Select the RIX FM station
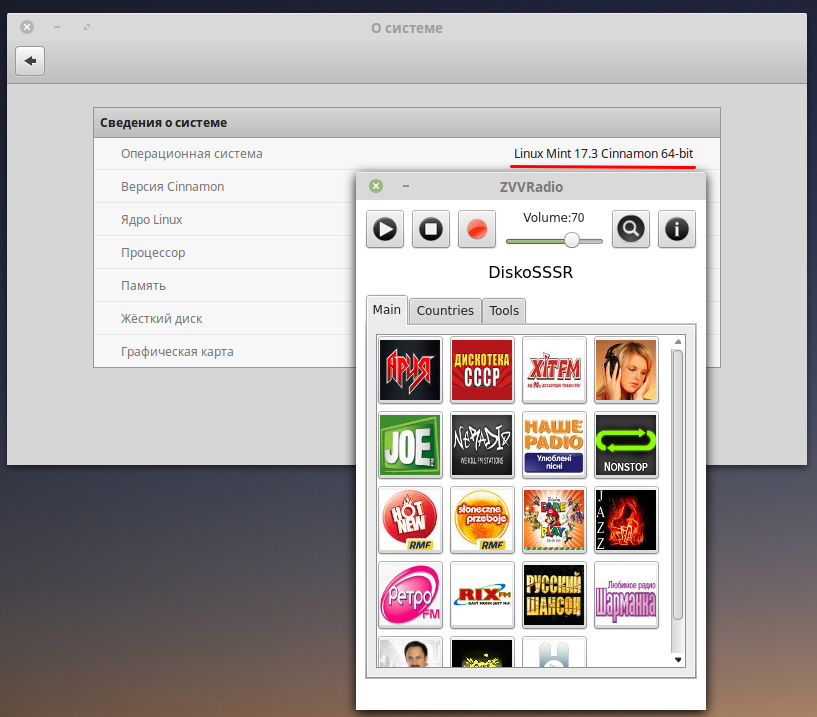Viewport: 817px width, 717px height. tap(482, 595)
